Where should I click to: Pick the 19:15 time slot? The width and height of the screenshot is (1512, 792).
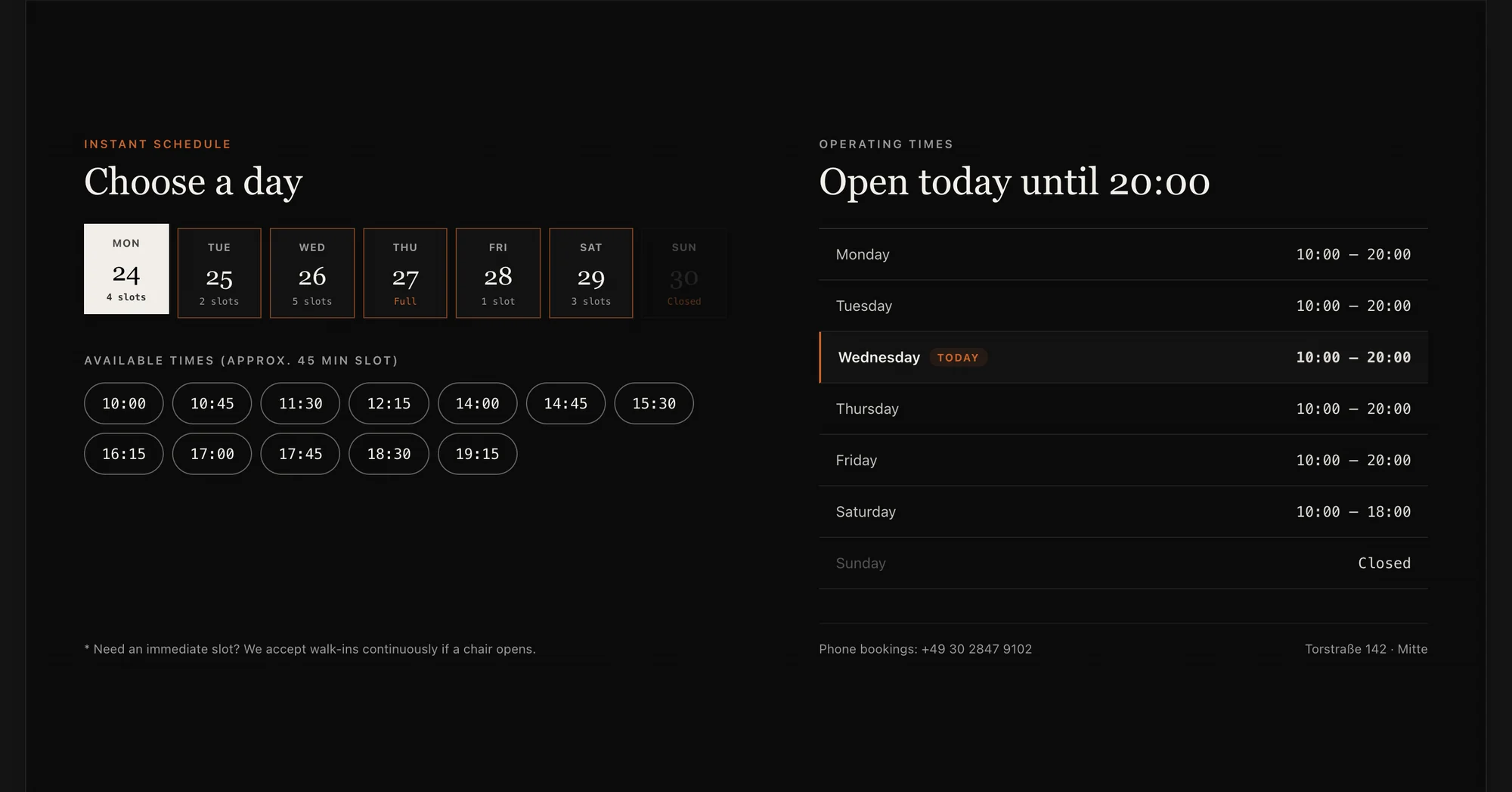tap(478, 454)
